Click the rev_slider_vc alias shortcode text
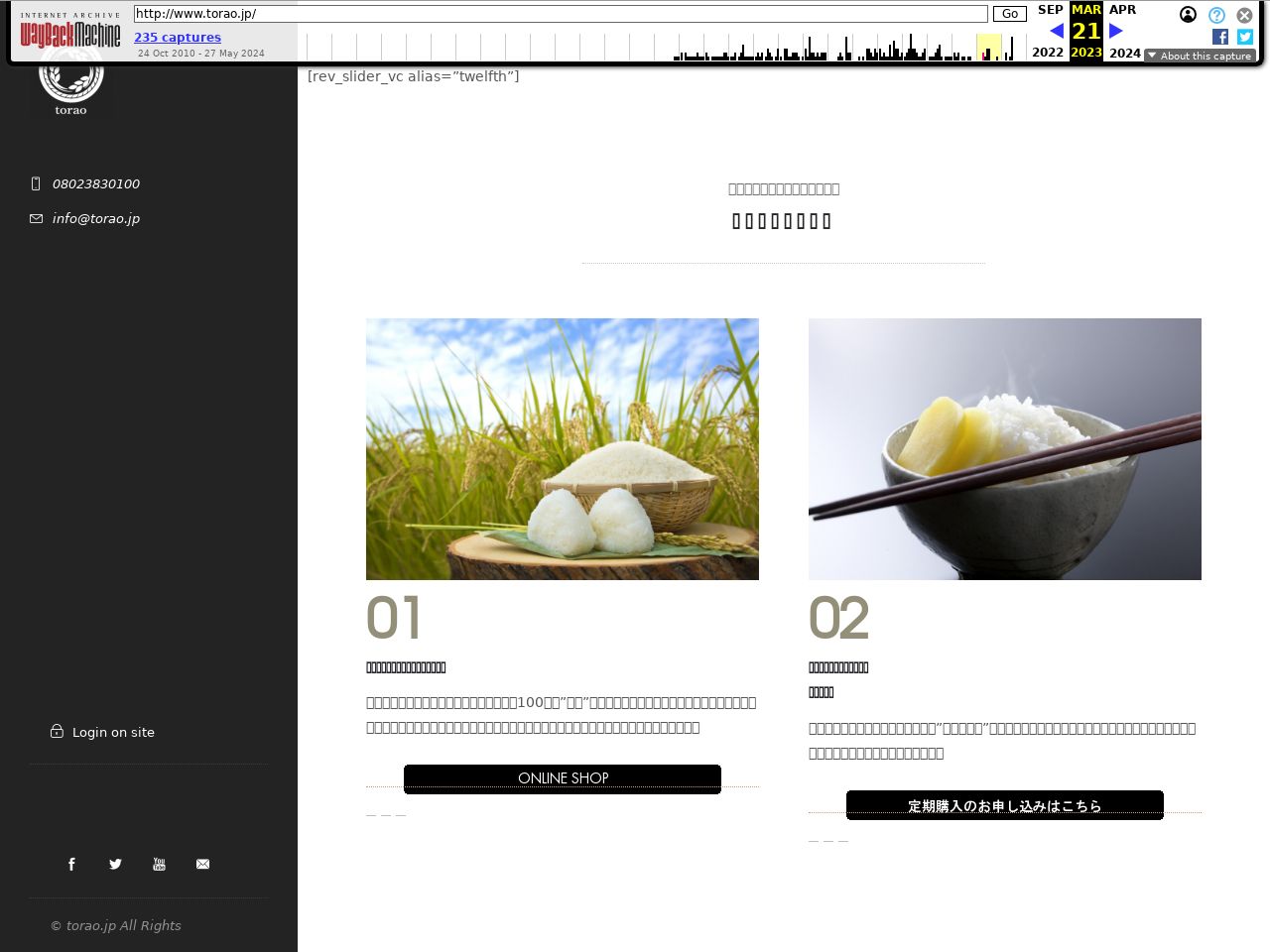 (x=414, y=76)
